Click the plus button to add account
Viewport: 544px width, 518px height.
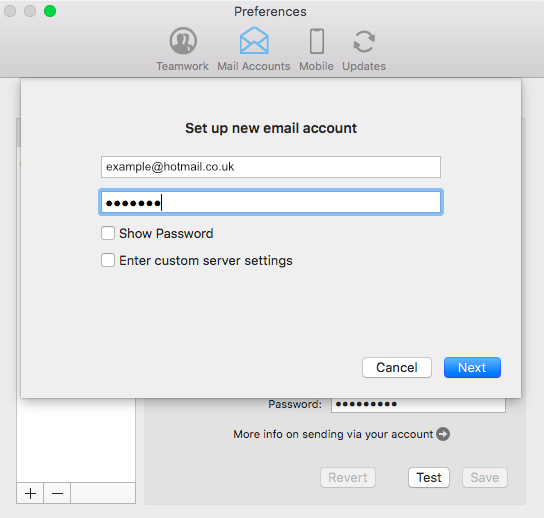tap(30, 493)
